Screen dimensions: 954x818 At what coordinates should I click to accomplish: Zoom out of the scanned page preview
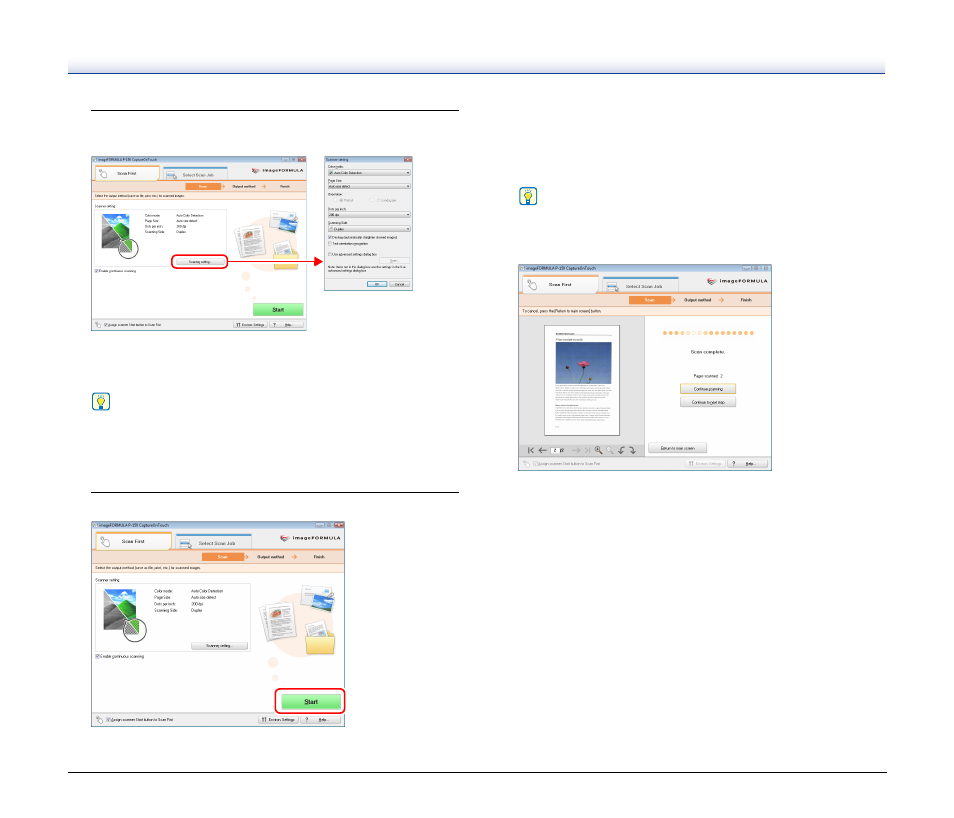tap(610, 450)
